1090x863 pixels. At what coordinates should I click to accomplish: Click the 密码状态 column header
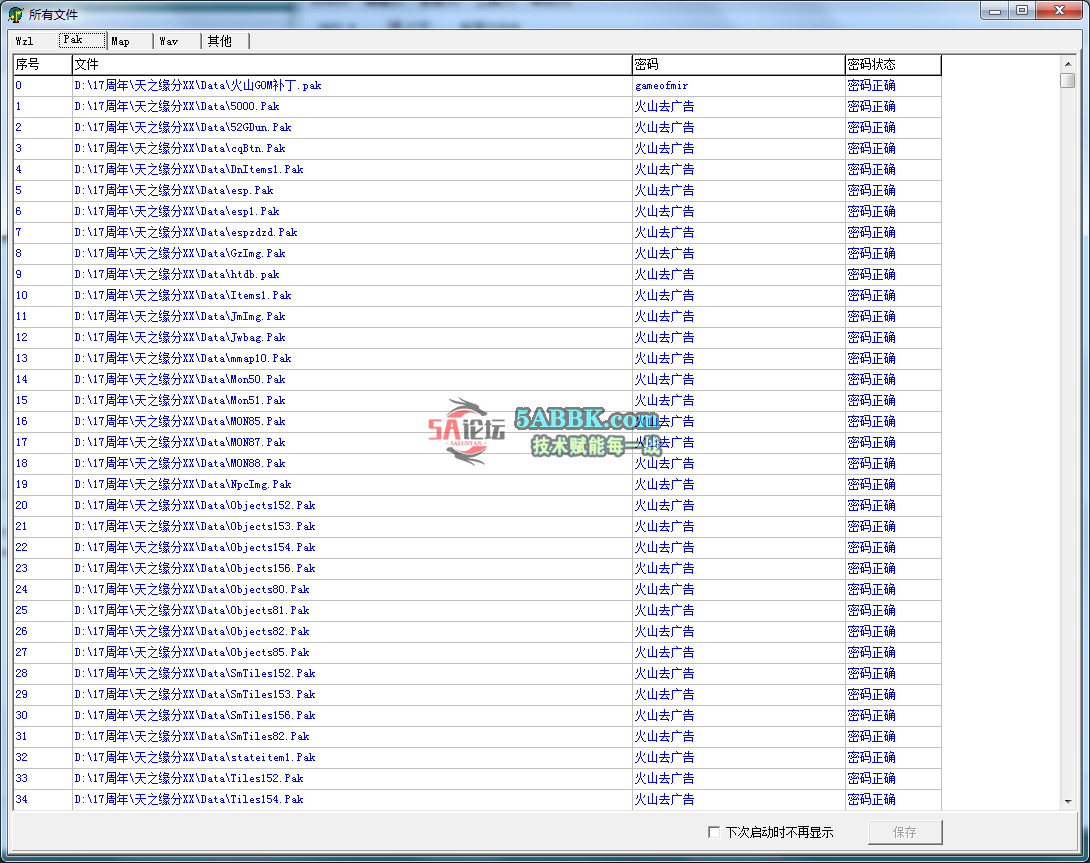pyautogui.click(x=893, y=65)
